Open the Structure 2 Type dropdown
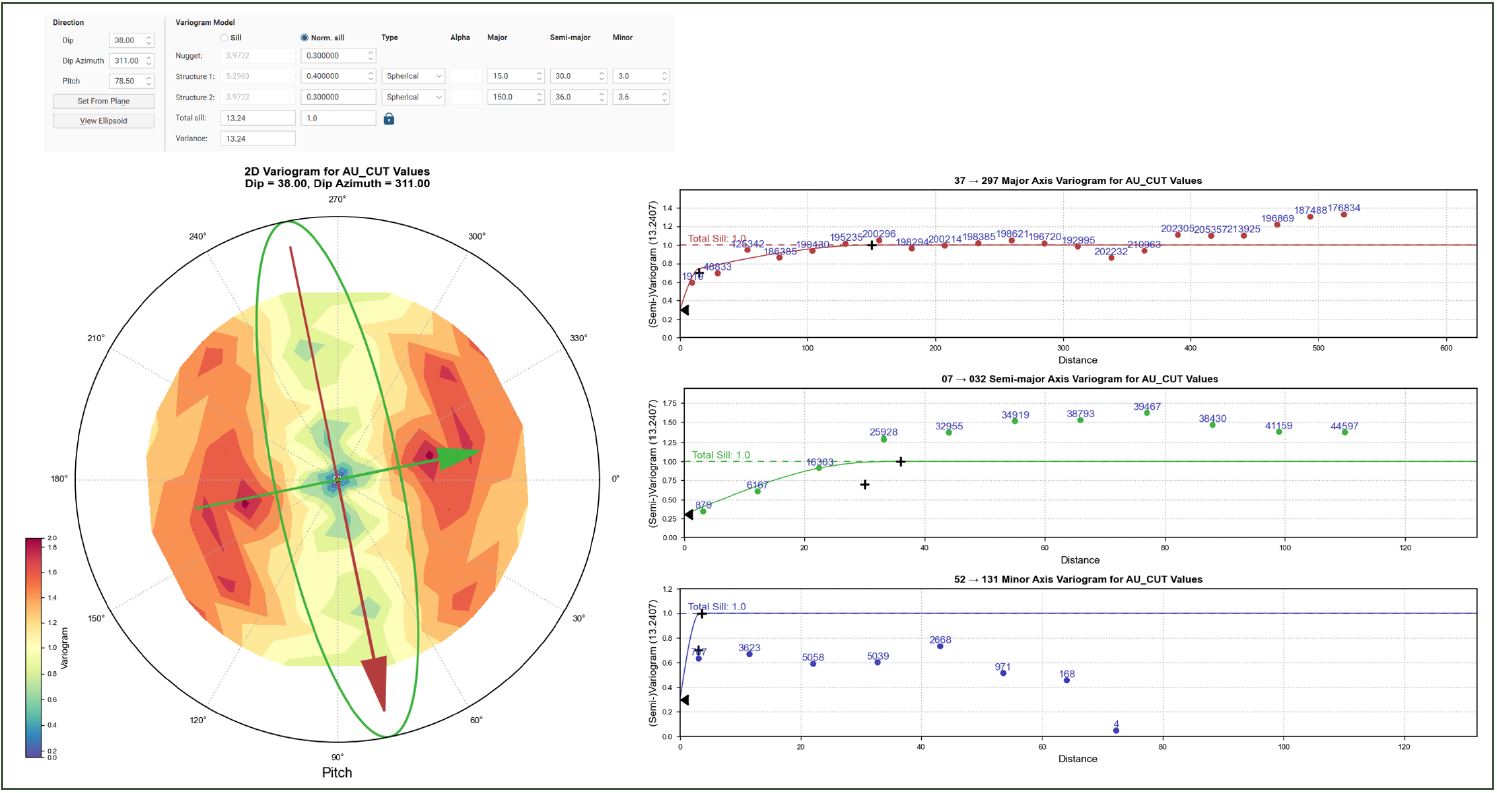1497x793 pixels. (413, 97)
